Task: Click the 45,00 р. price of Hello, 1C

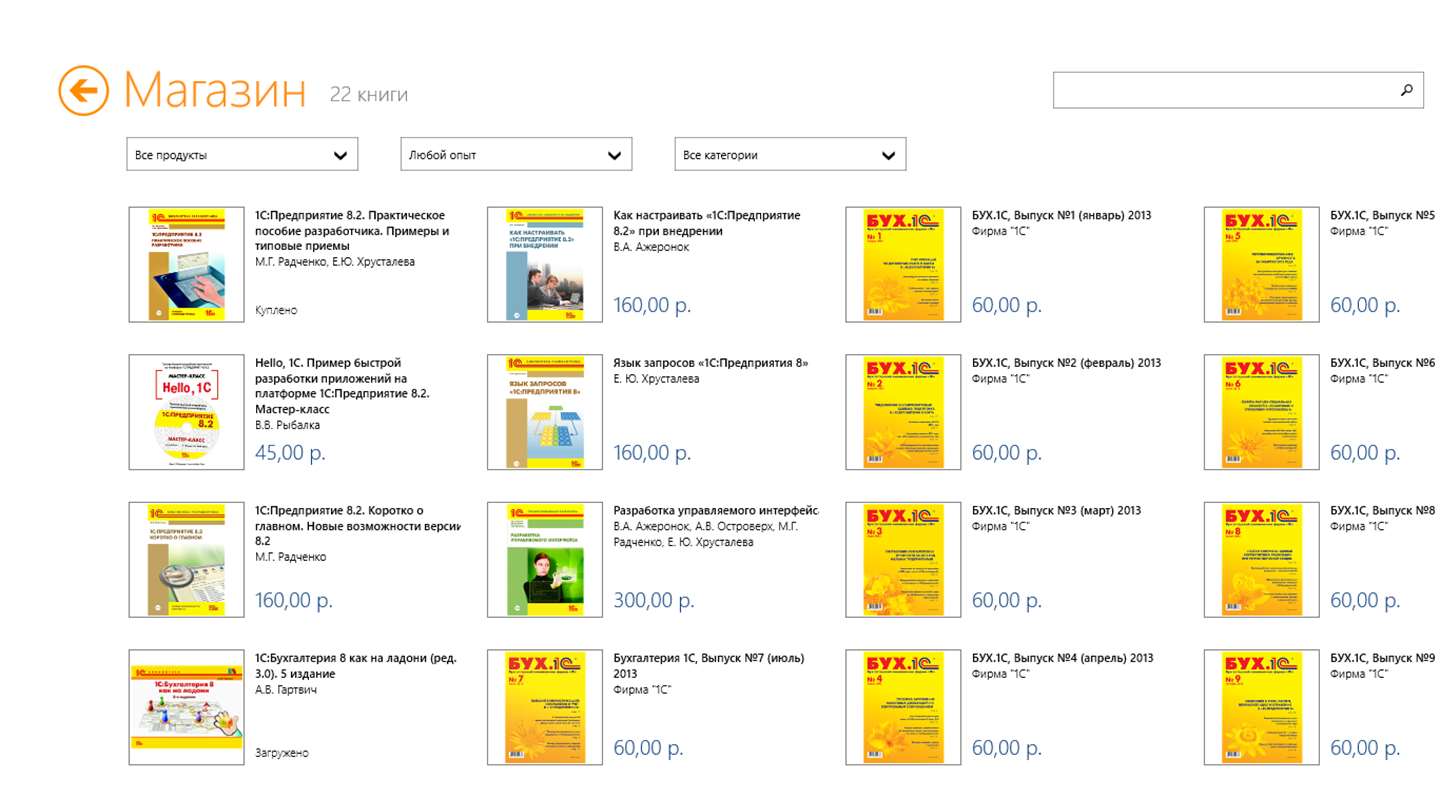Action: [x=290, y=452]
